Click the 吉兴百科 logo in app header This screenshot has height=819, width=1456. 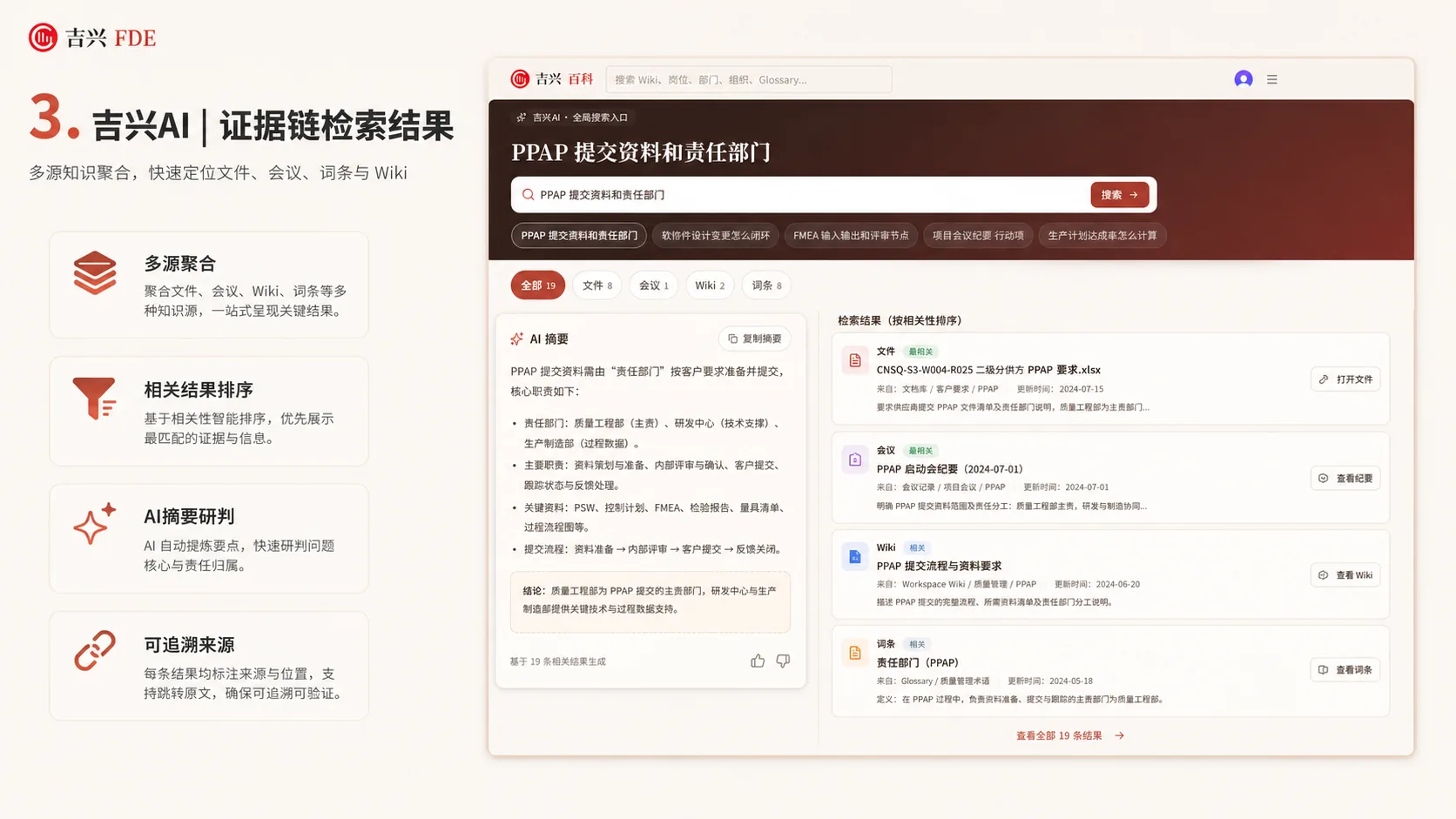[x=551, y=79]
